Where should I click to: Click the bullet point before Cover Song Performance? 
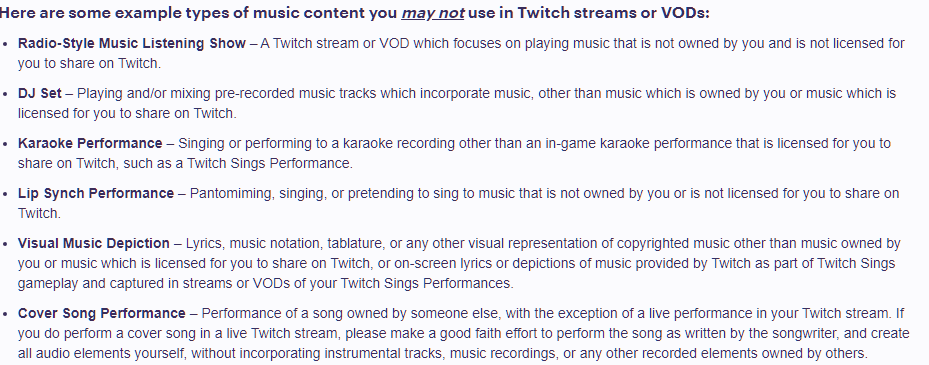[6, 315]
